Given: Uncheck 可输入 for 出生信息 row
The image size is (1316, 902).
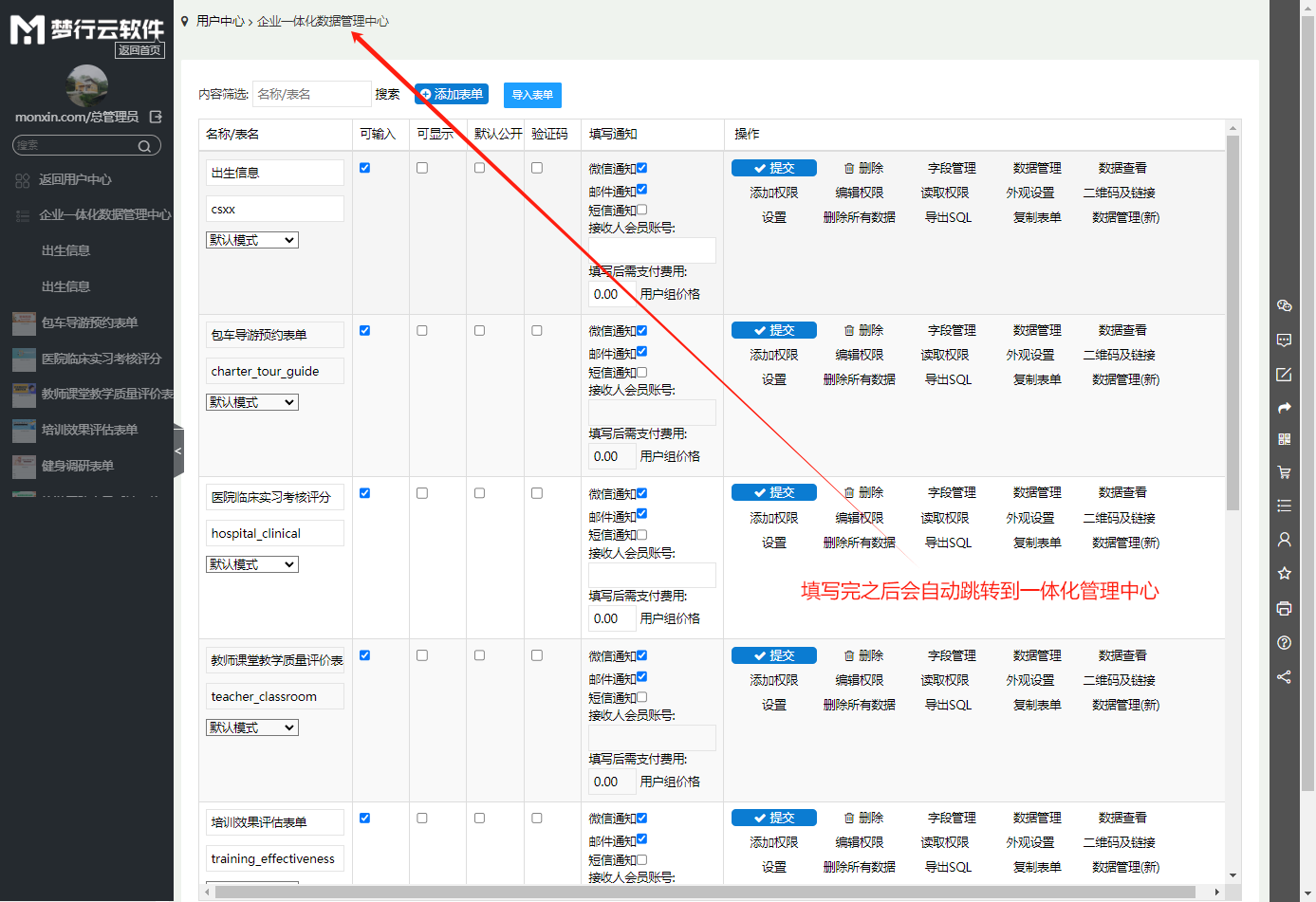Looking at the screenshot, I should click(x=364, y=168).
